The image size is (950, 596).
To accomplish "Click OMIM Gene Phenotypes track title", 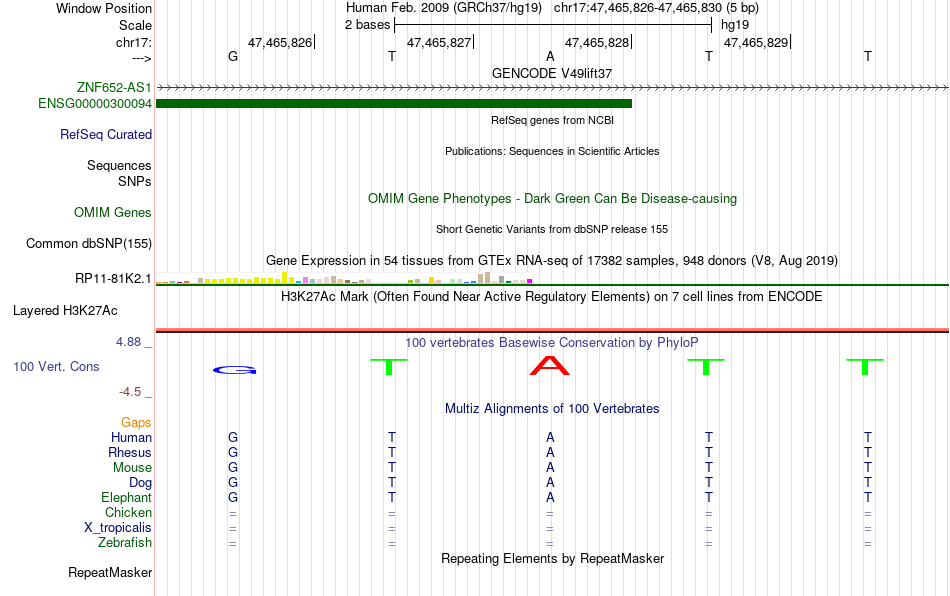I will [553, 199].
